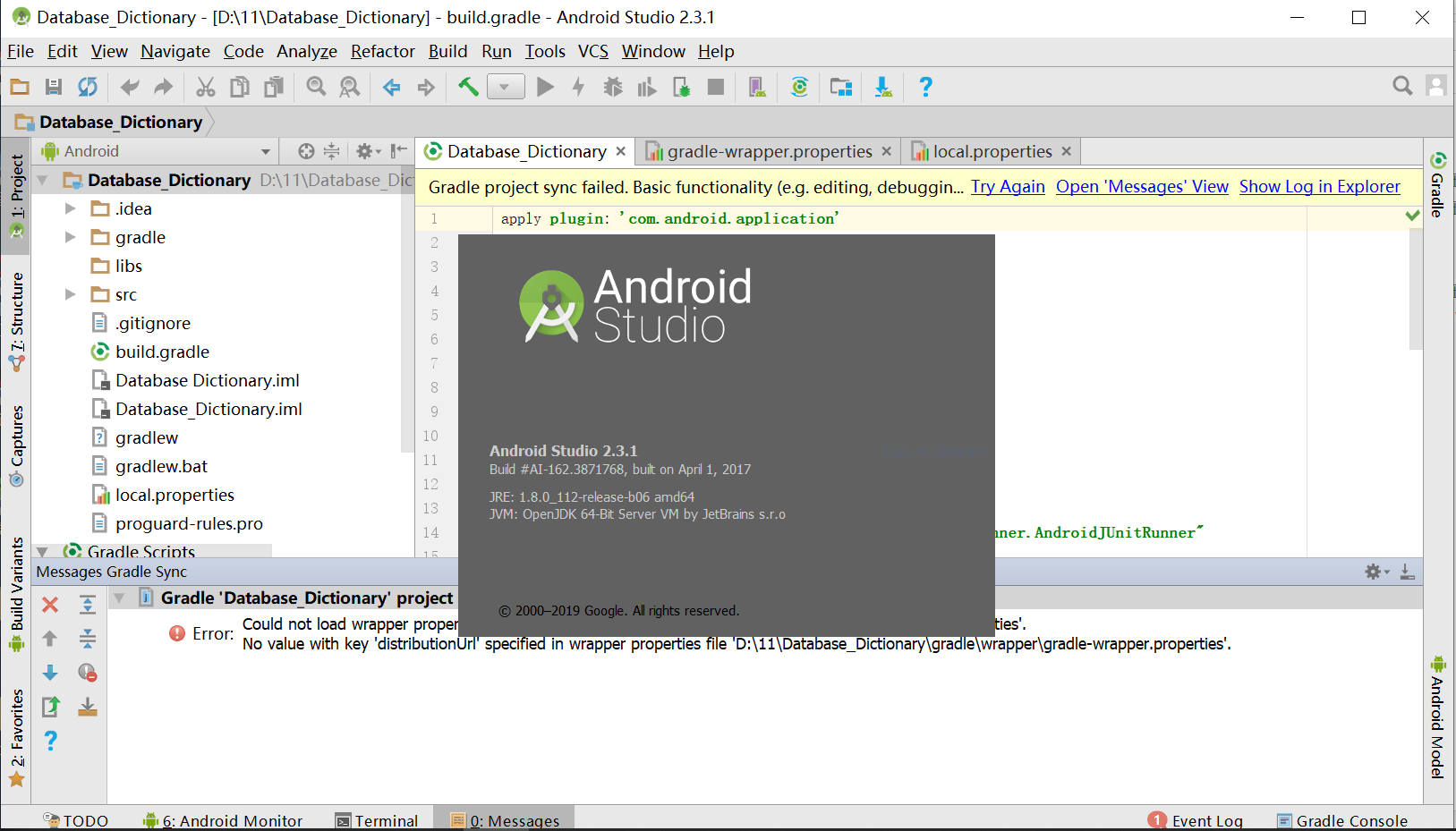The image size is (1456, 831).
Task: Open the Terminal tool window
Action: (377, 820)
